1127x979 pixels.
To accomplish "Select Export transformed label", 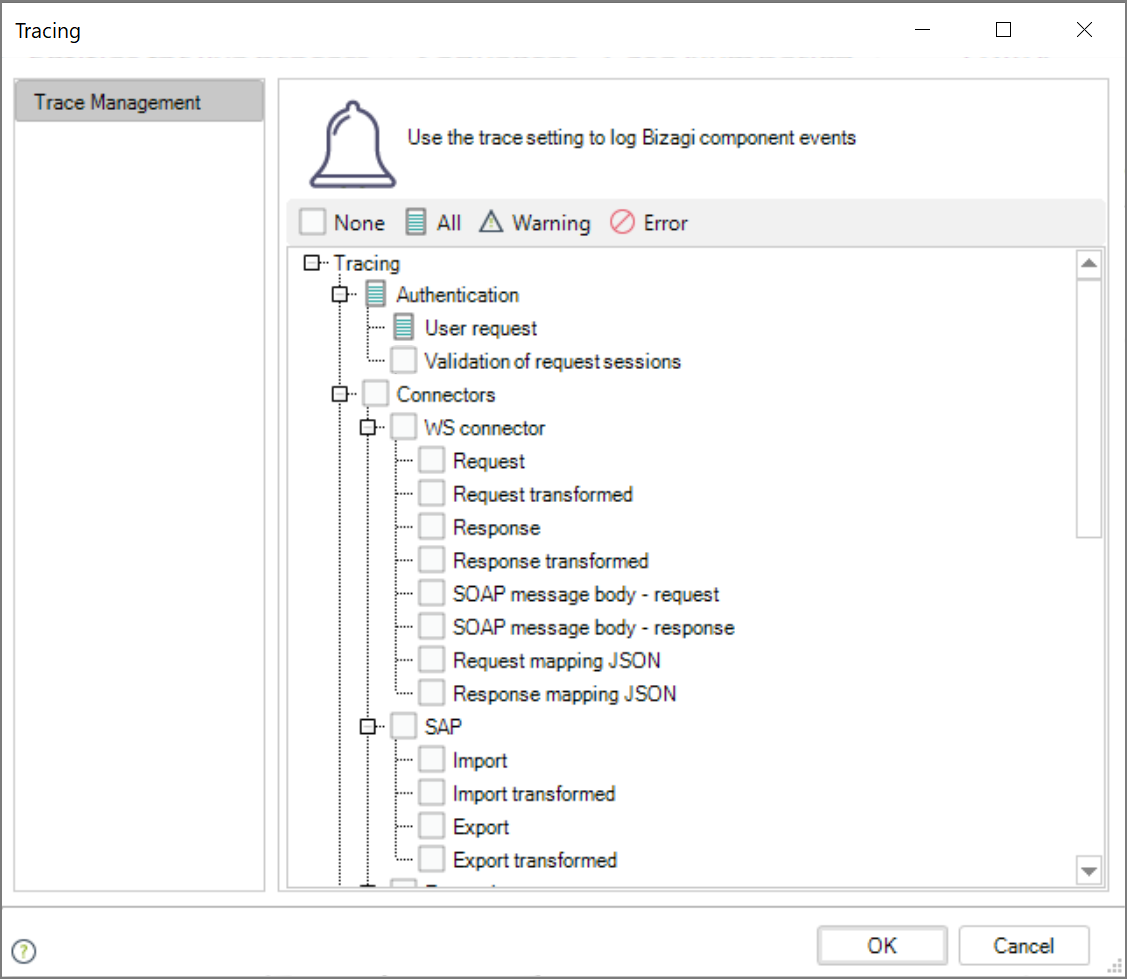I will click(x=535, y=860).
